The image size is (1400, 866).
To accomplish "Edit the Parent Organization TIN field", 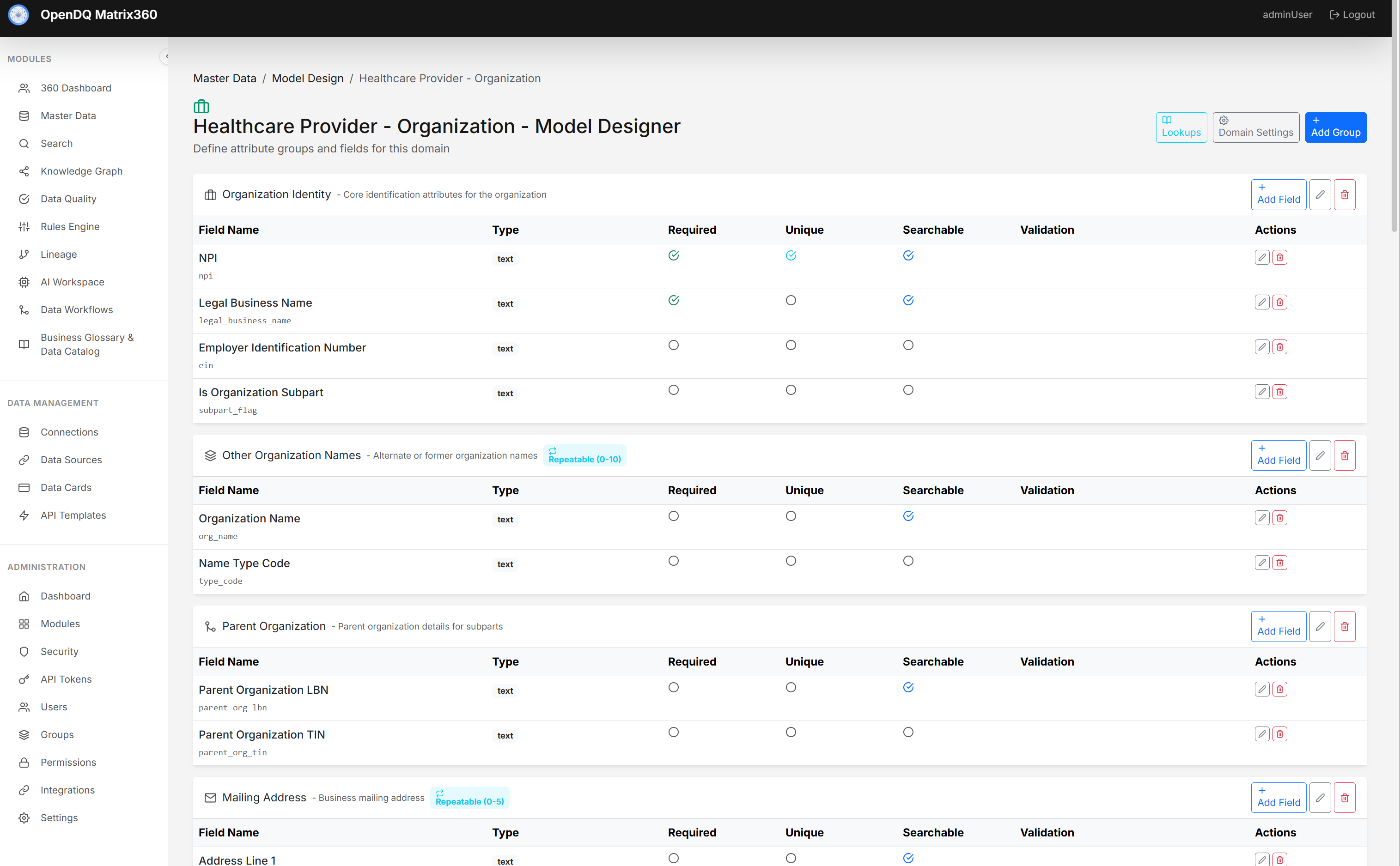I will click(1262, 734).
